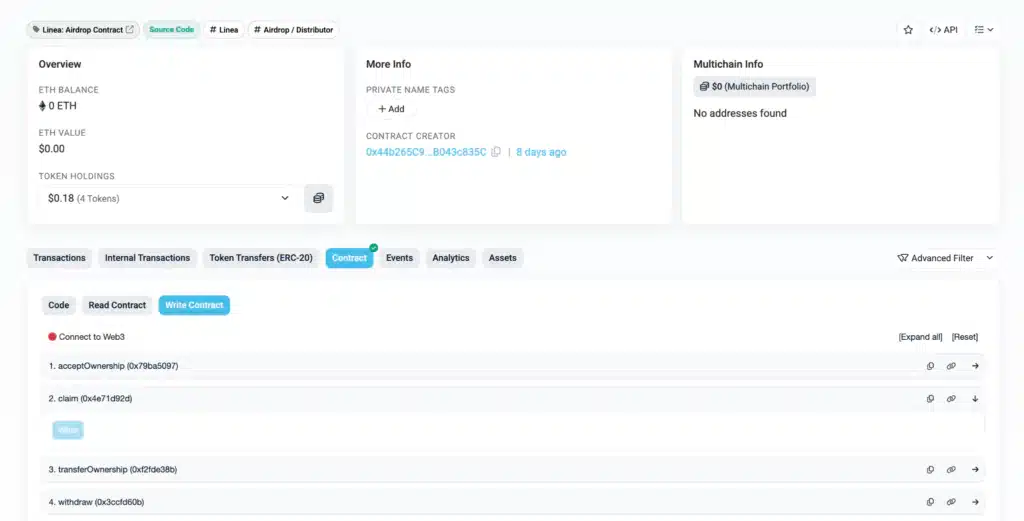Image resolution: width=1024 pixels, height=521 pixels.
Task: Click the Connect to Web3 link
Action: point(91,337)
